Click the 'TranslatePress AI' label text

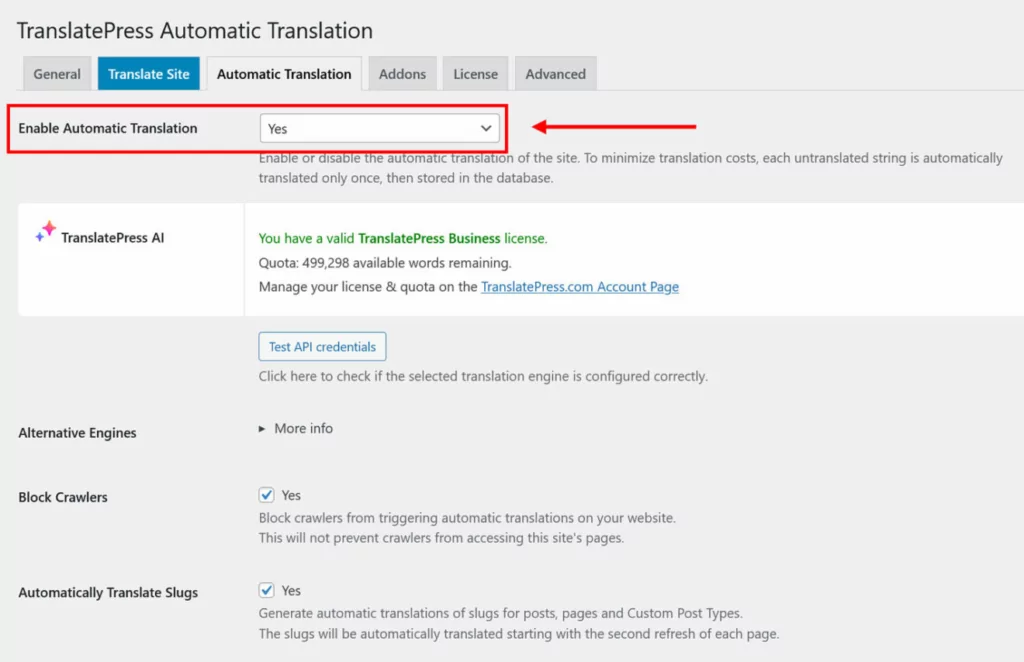pyautogui.click(x=112, y=238)
